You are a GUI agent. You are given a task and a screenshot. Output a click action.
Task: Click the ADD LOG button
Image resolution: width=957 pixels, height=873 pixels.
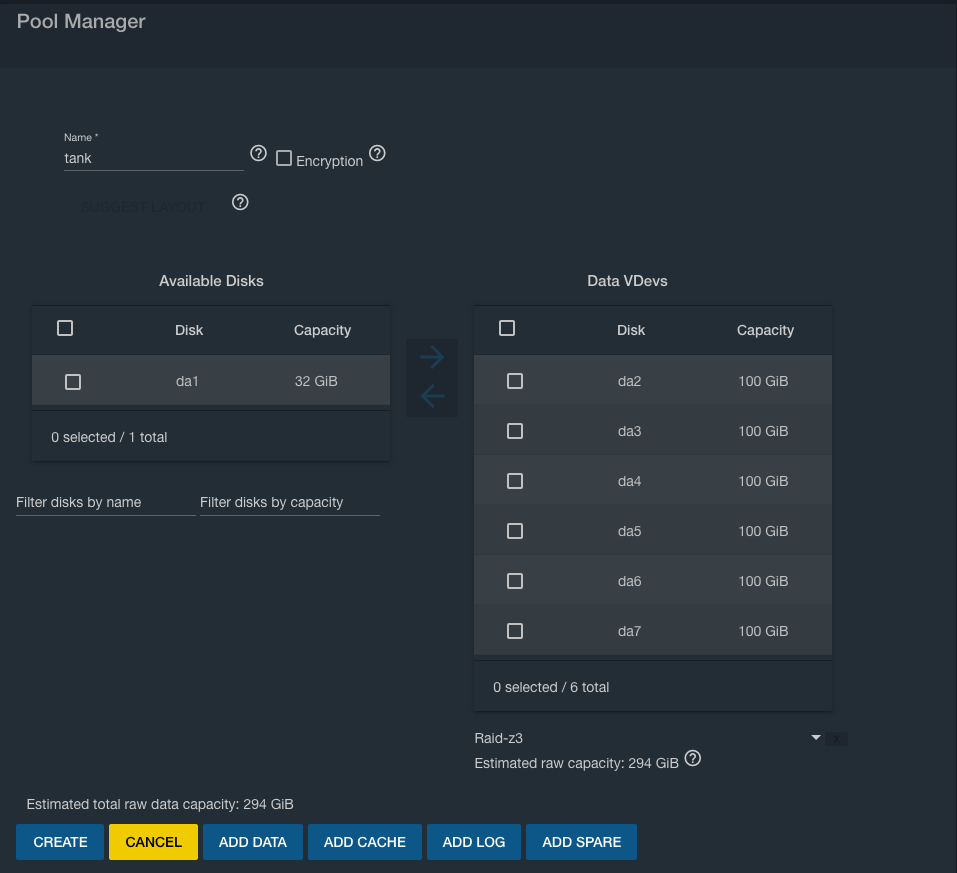tap(474, 842)
